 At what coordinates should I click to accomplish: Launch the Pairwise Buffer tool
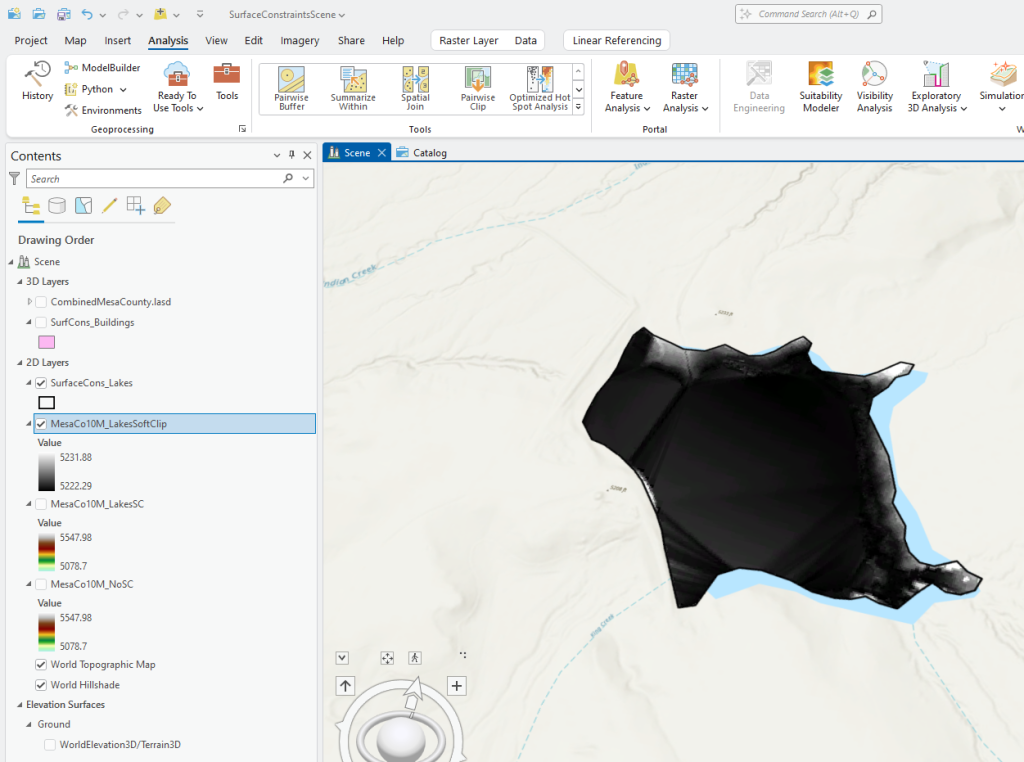pyautogui.click(x=291, y=88)
